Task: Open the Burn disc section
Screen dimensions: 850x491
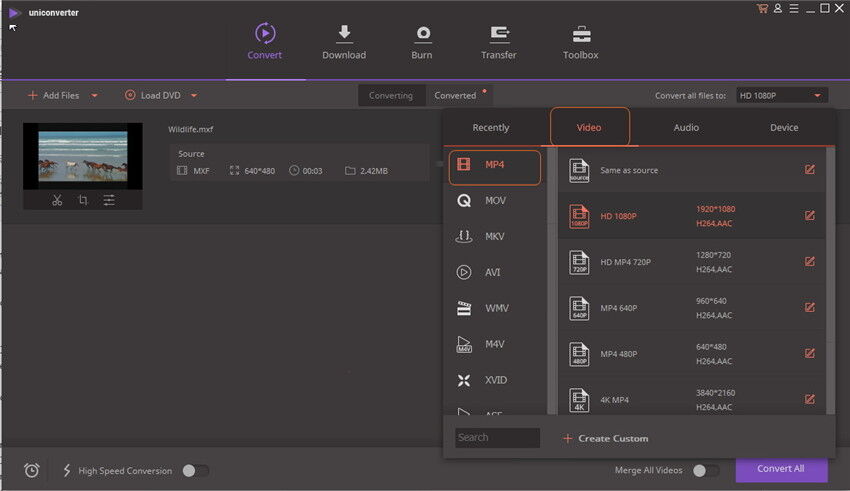Action: pos(423,34)
